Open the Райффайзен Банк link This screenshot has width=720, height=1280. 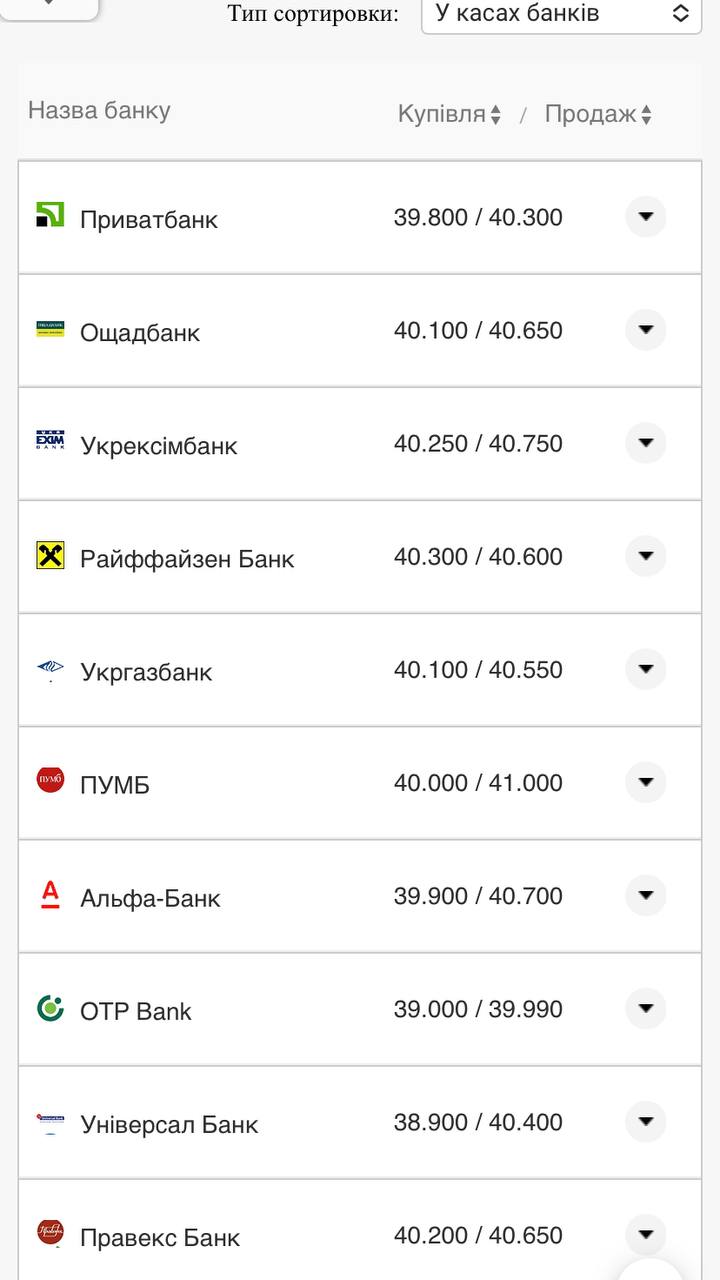pos(187,559)
